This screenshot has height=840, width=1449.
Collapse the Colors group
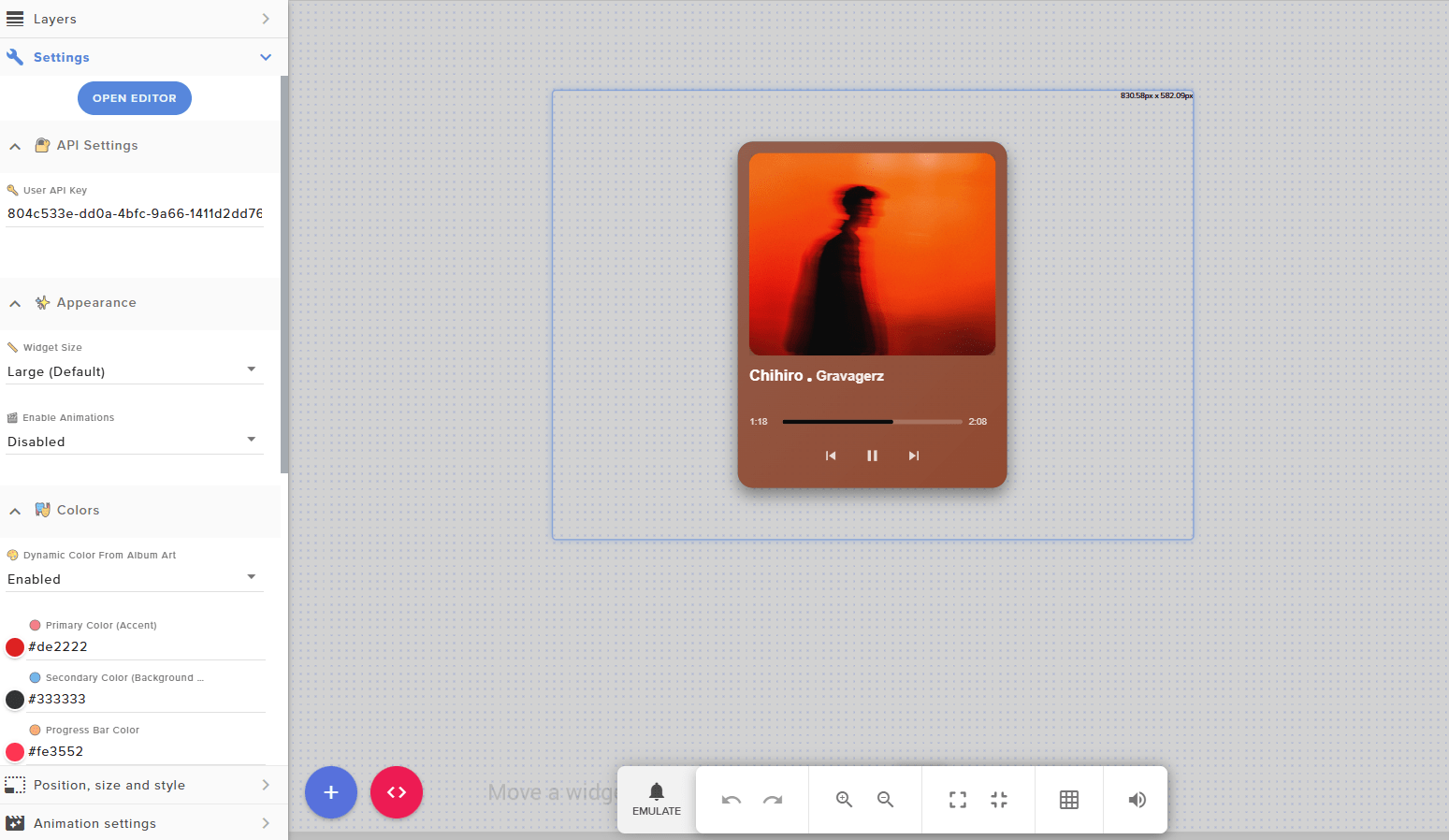pos(15,511)
